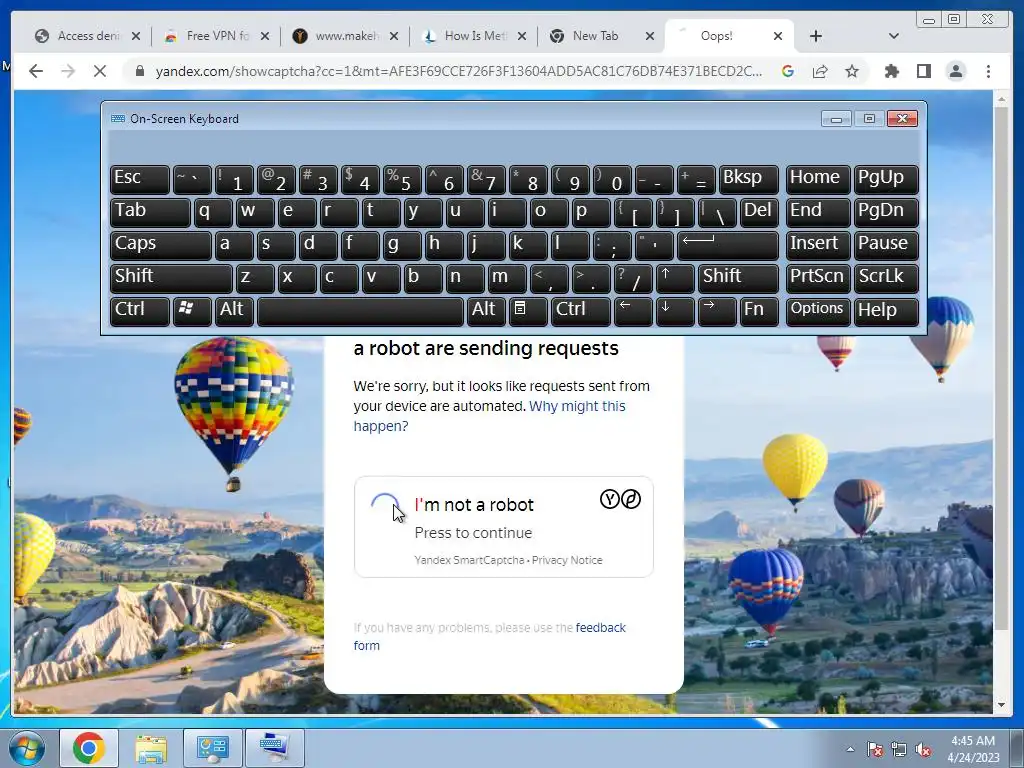
Task: Click Esc on the On-Screen Keyboard
Action: (140, 179)
